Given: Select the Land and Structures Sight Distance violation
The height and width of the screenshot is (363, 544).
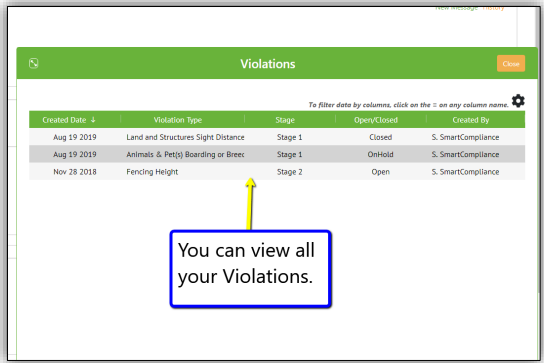Looking at the screenshot, I should (185, 137).
